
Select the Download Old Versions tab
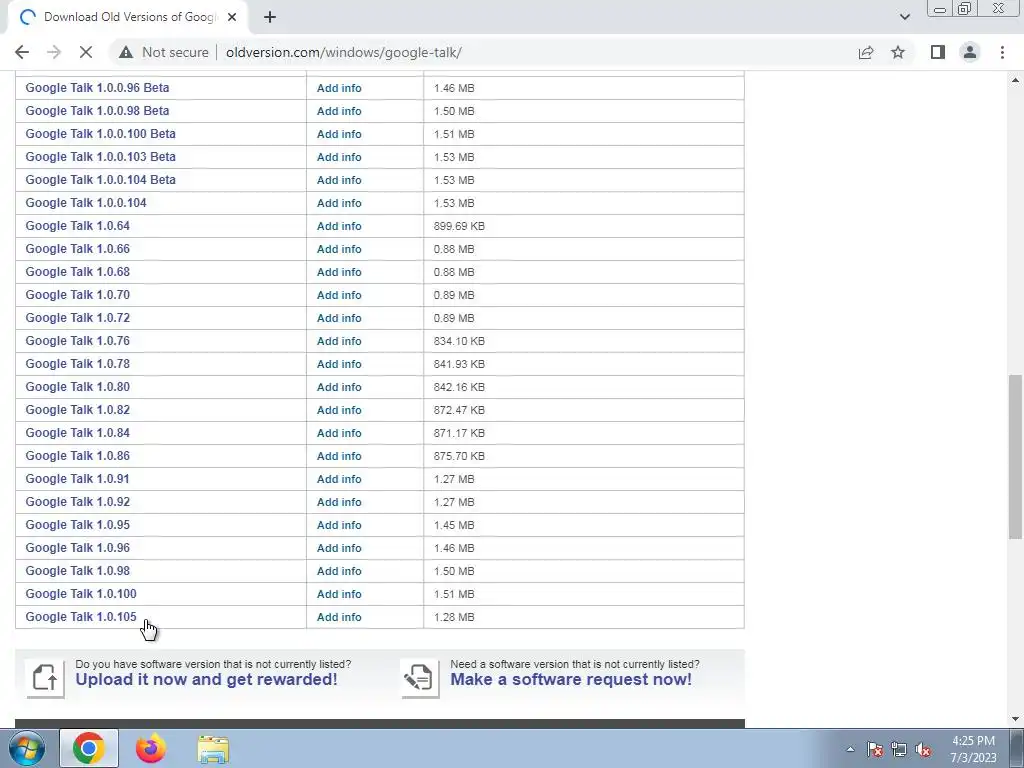coord(127,18)
